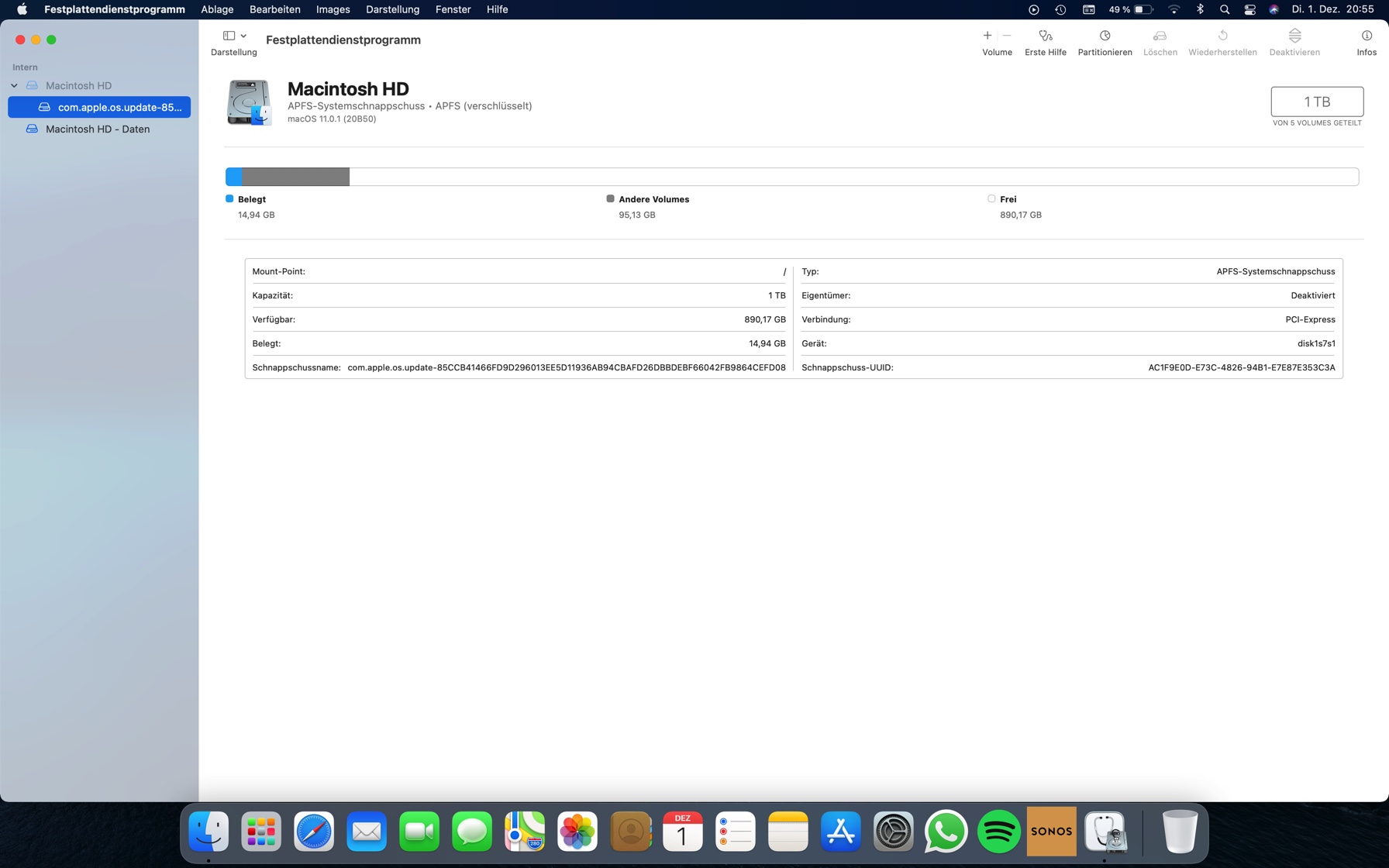
Task: Launch Safari from the Dock
Action: (x=314, y=832)
